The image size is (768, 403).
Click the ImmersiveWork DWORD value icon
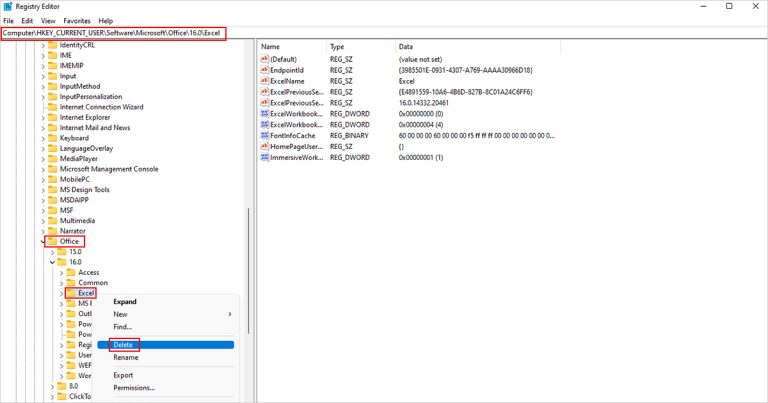click(x=264, y=158)
